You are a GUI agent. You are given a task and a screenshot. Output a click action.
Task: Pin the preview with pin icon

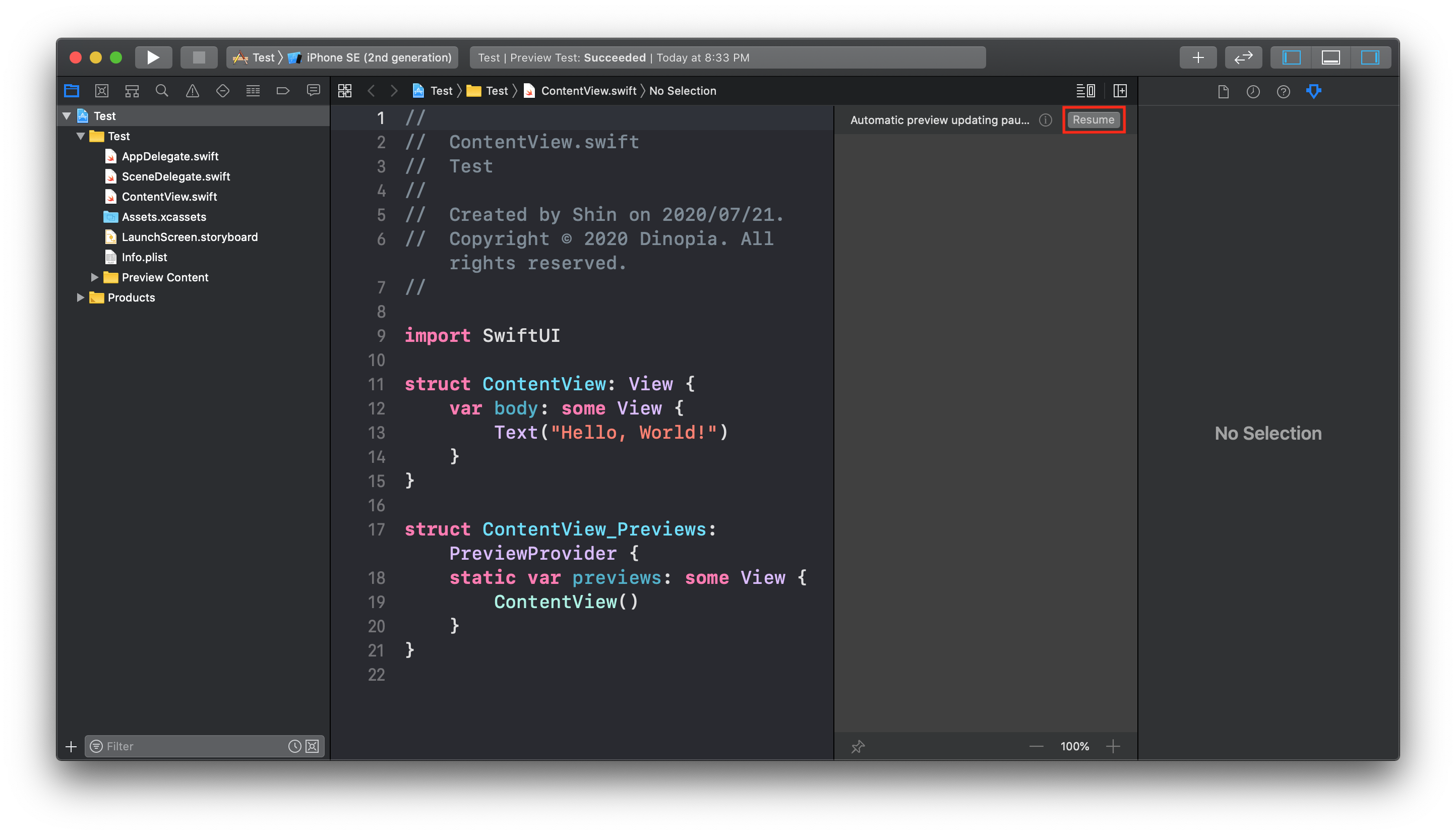pyautogui.click(x=858, y=746)
